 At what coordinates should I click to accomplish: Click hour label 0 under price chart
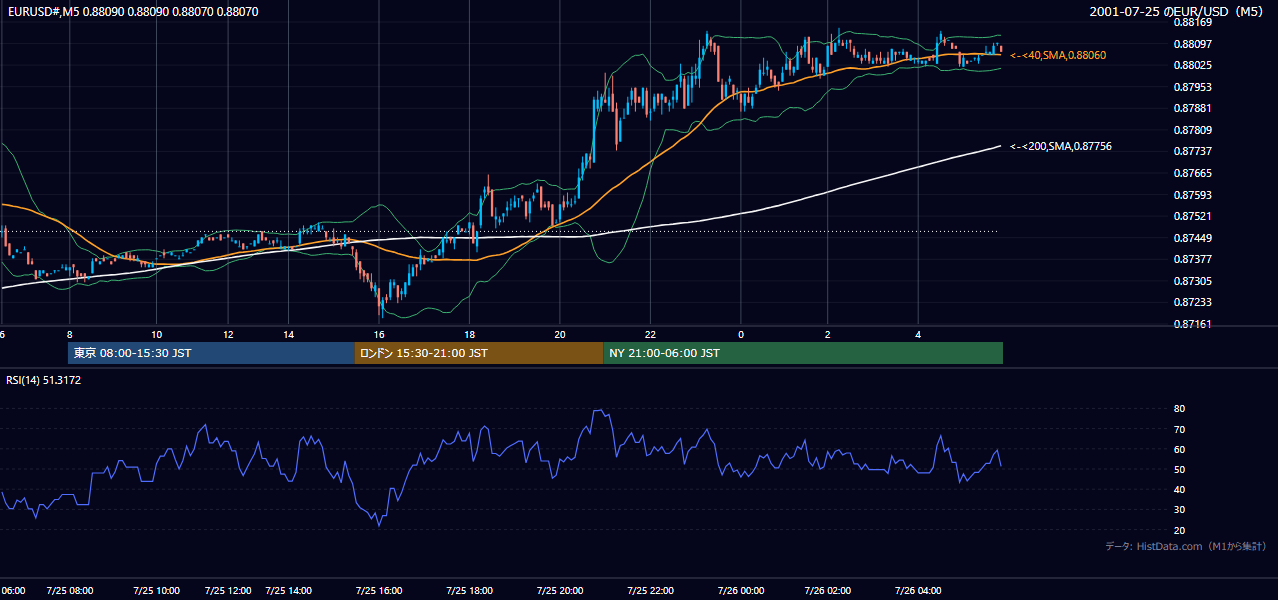coord(741,334)
